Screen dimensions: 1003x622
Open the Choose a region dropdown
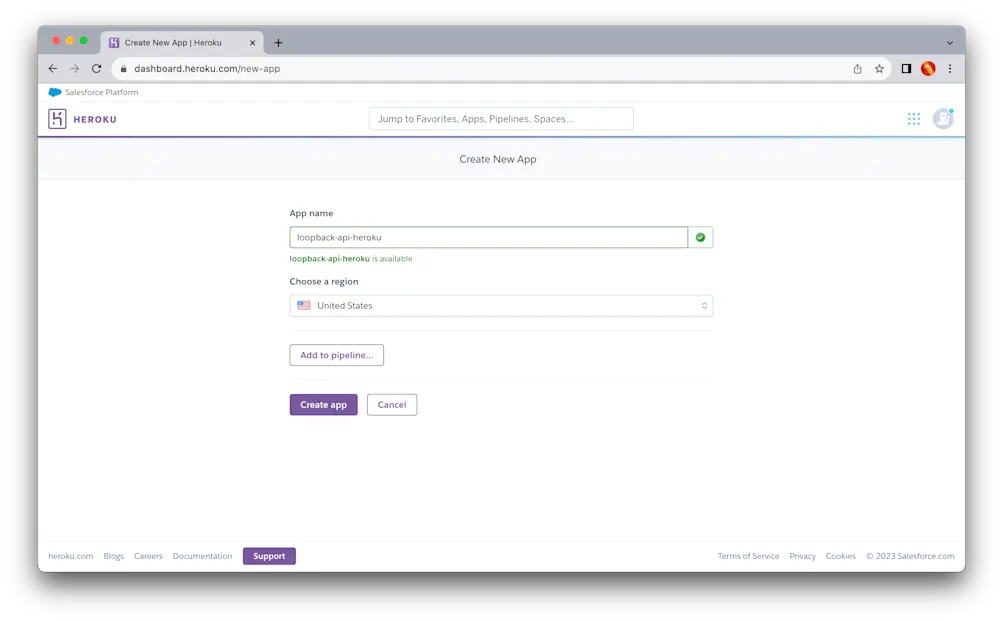tap(501, 305)
